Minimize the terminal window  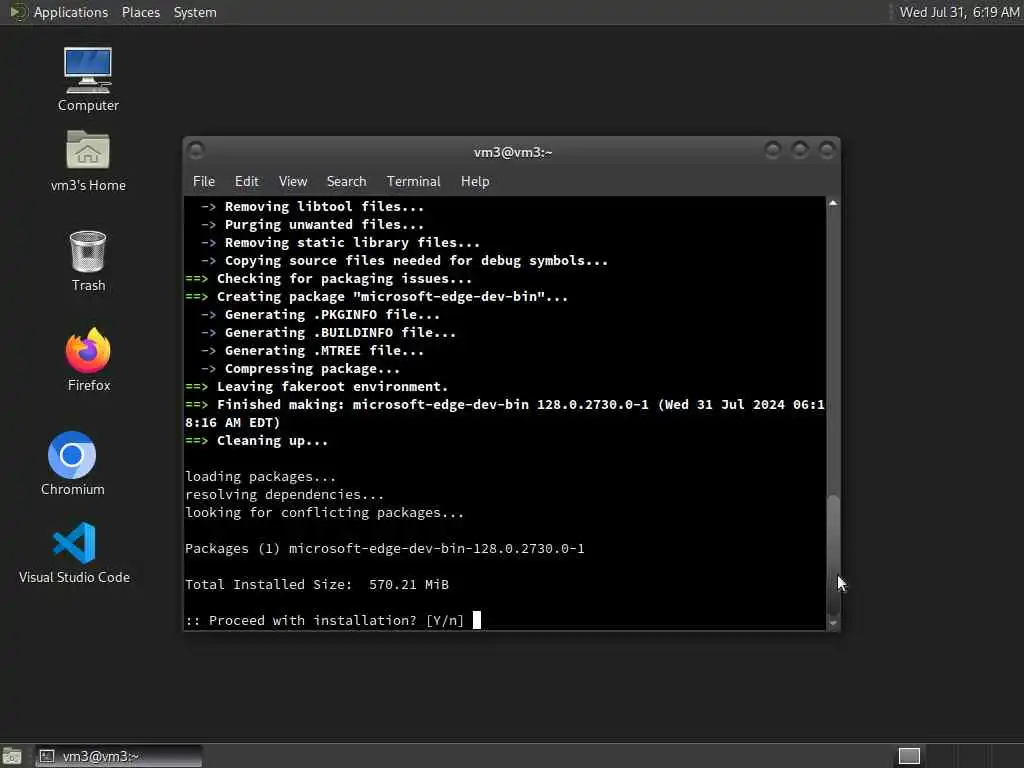pos(773,151)
